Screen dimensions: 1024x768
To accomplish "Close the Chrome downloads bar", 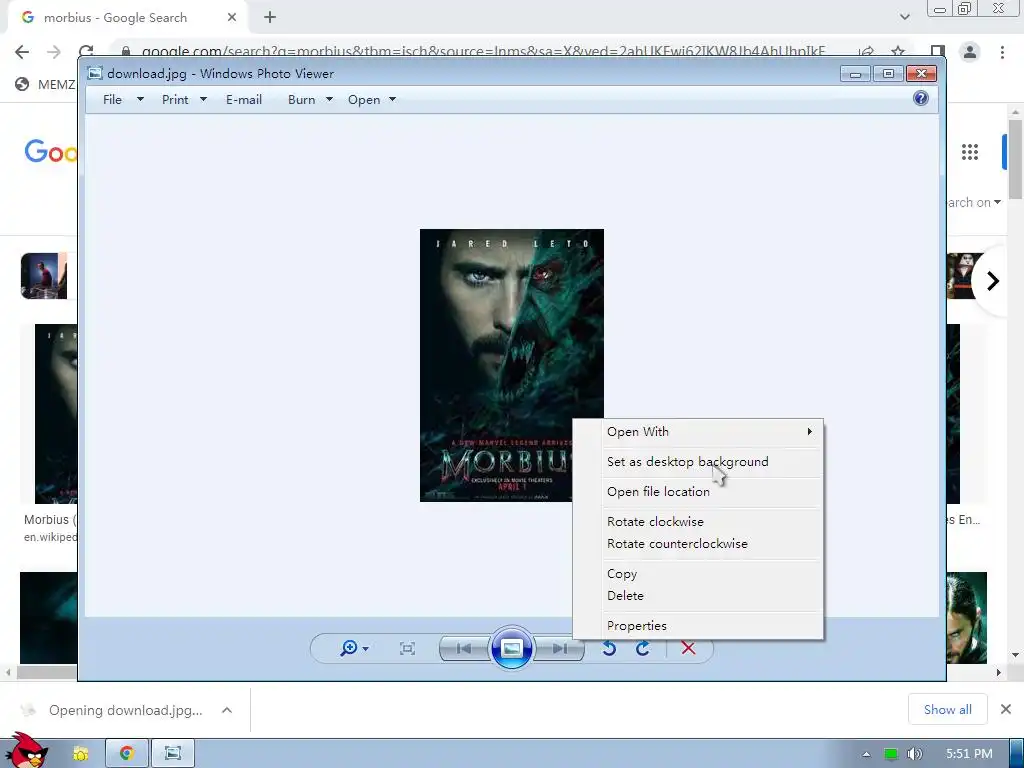I will click(x=1006, y=709).
